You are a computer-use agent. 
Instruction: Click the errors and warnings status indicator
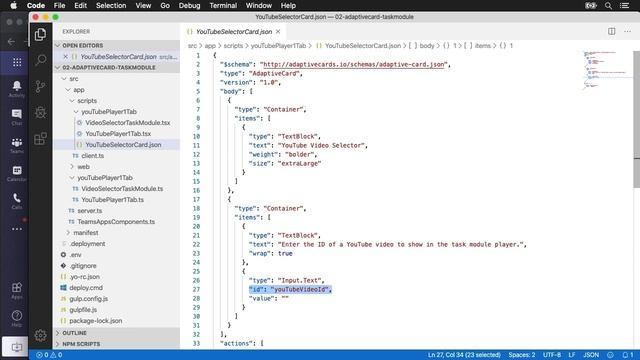(49, 355)
